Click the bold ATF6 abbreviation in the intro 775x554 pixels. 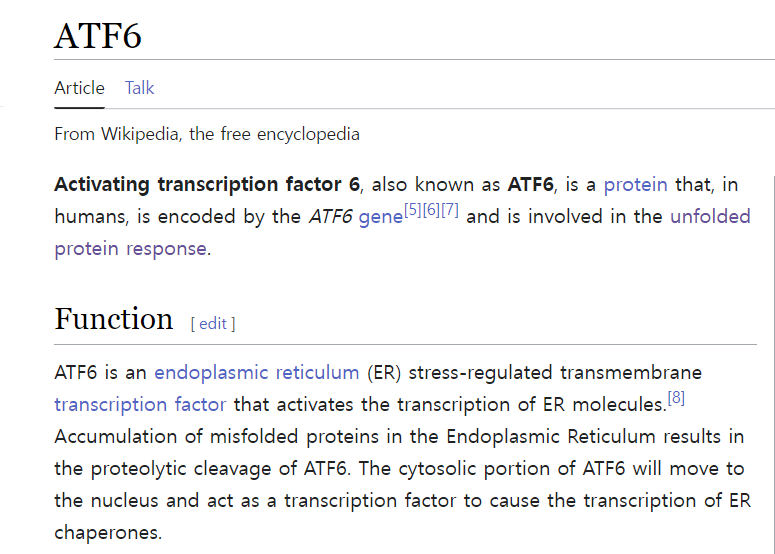(x=531, y=185)
